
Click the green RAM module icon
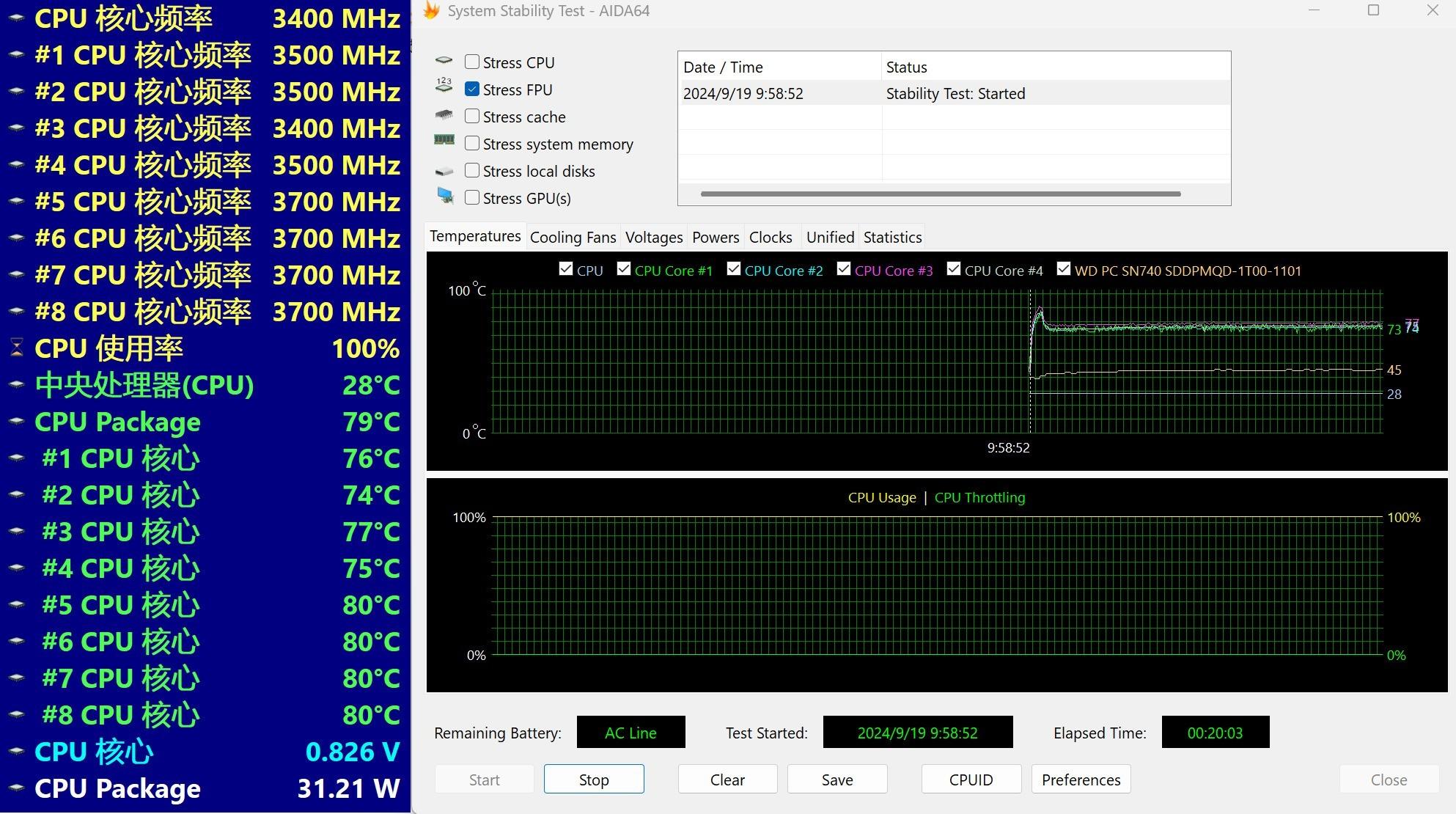coord(444,139)
